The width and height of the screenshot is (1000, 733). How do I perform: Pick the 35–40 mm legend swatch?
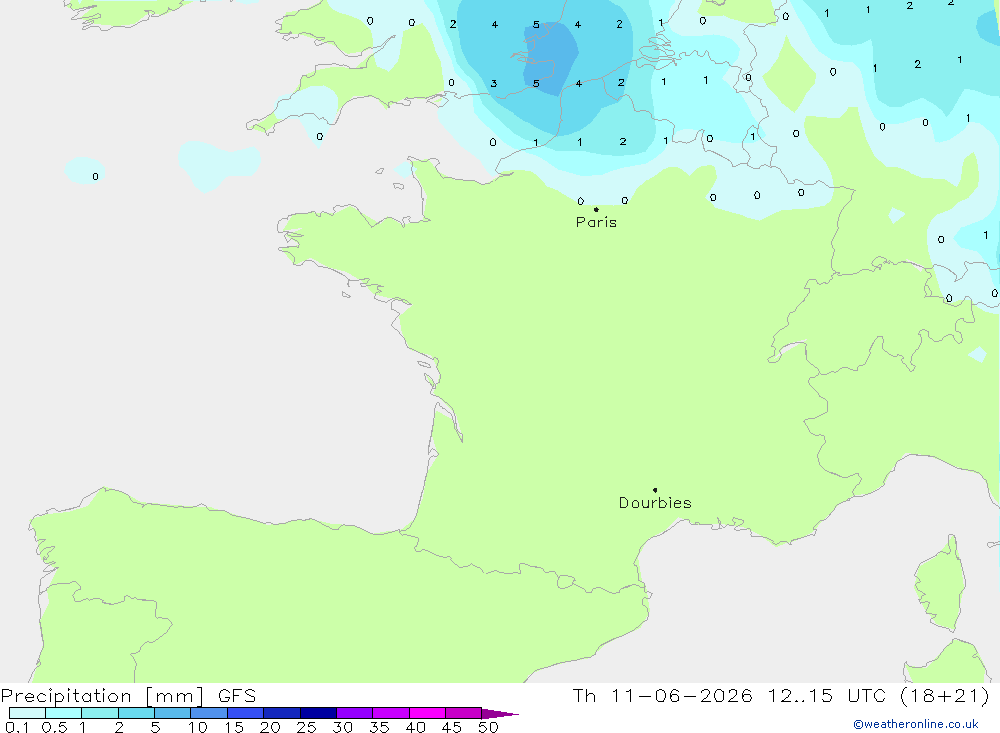click(x=390, y=713)
